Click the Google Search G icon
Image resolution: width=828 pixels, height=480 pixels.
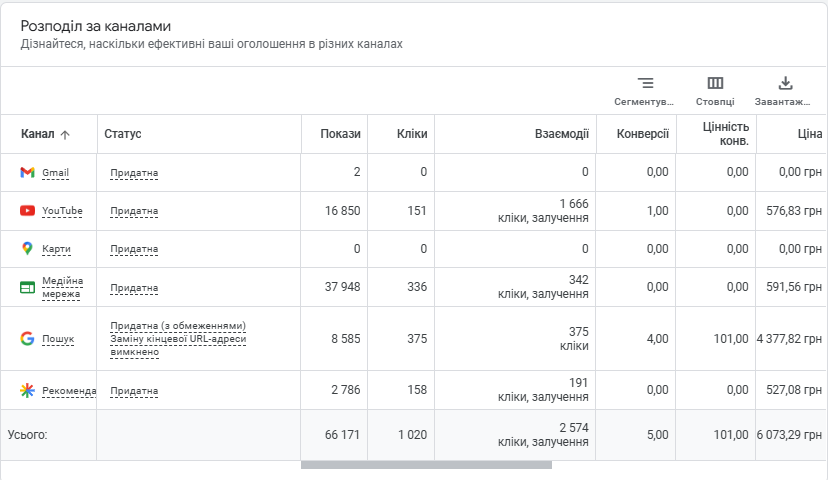27,338
